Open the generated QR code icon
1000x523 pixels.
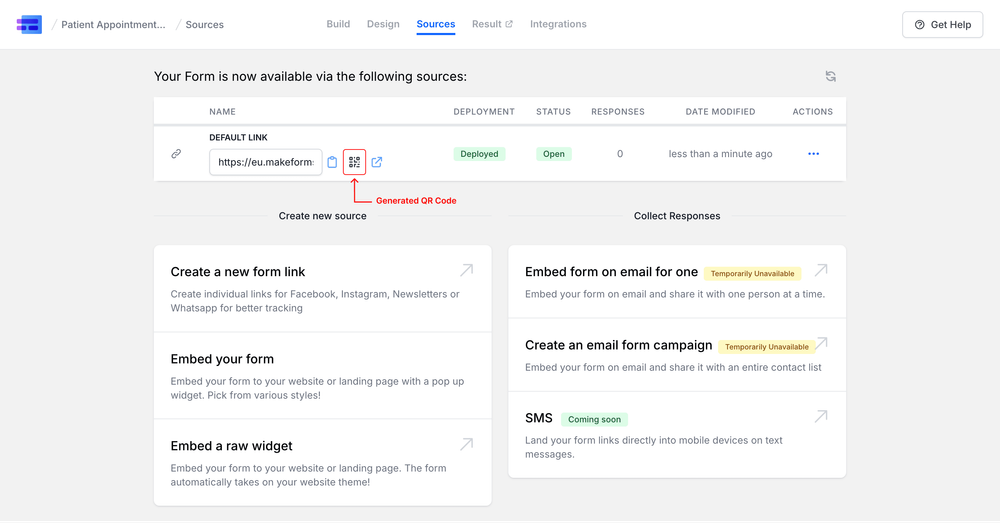[354, 162]
